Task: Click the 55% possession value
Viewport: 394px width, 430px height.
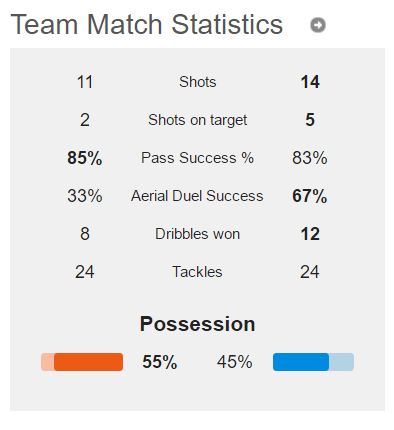Action: [160, 362]
